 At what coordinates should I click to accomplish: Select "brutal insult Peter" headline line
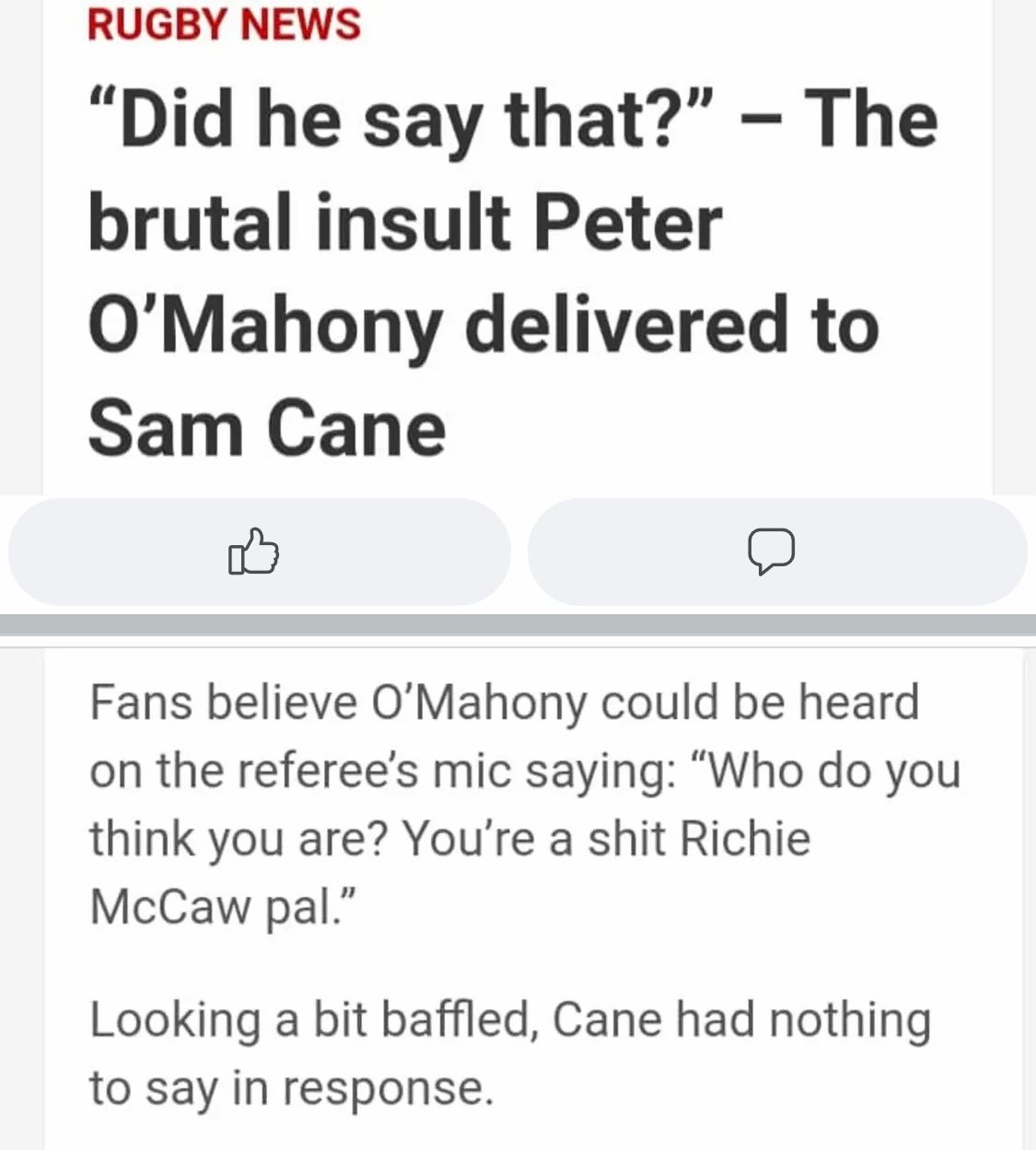coord(405,224)
